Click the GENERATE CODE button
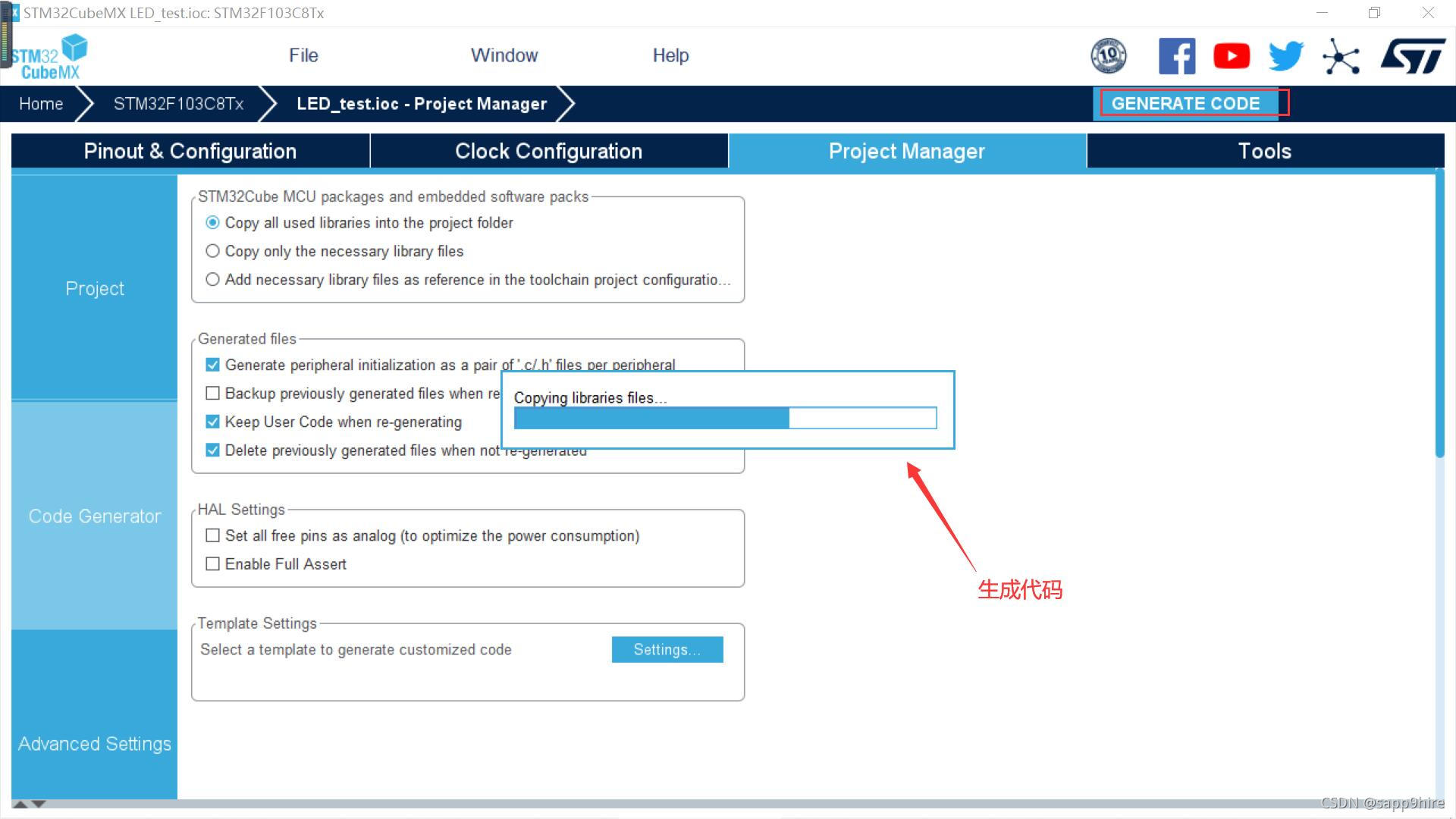 (1191, 104)
